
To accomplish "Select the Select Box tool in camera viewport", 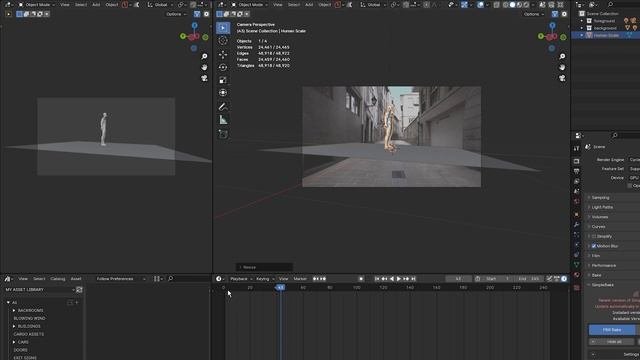I will pyautogui.click(x=223, y=28).
